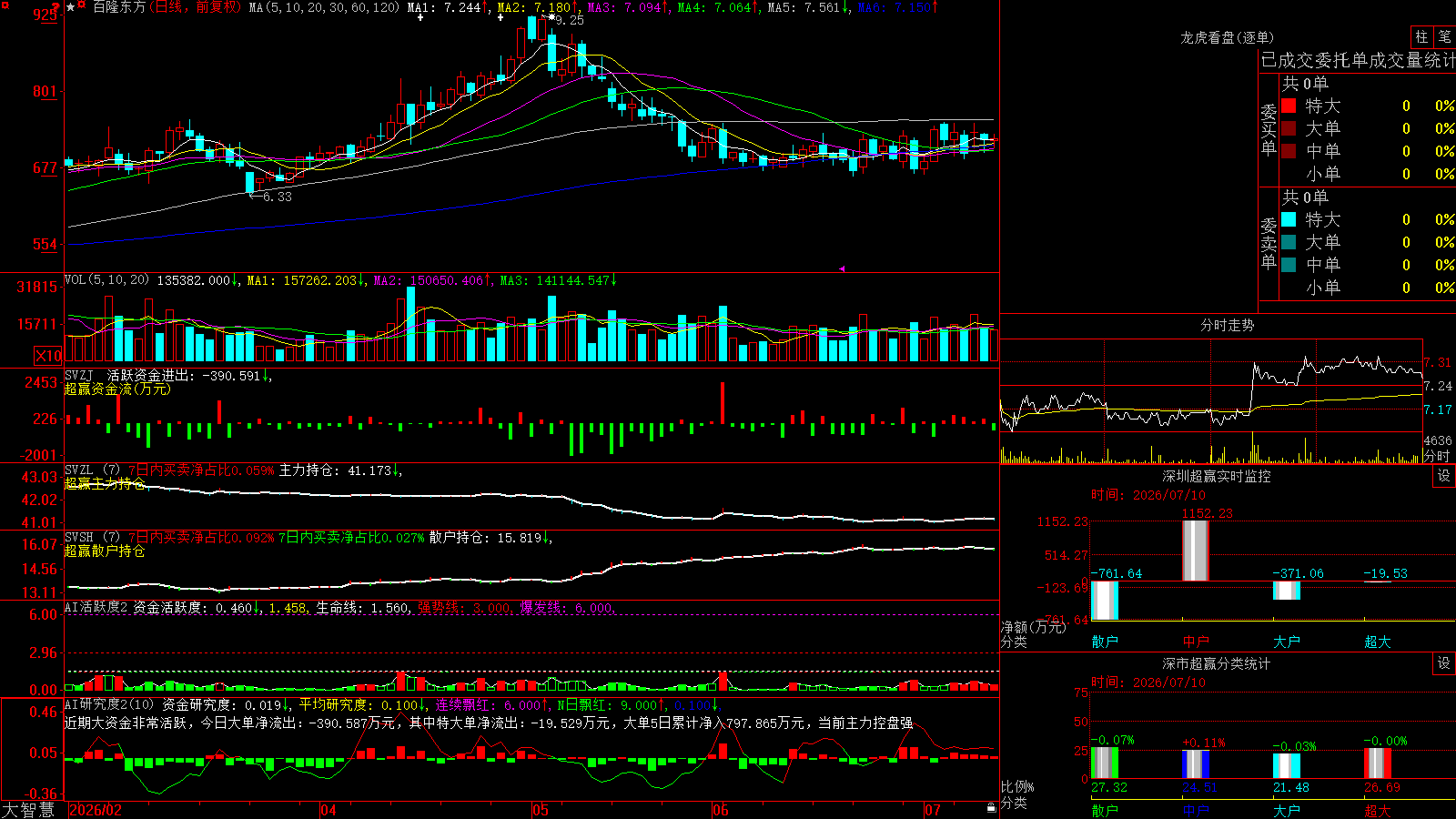Click the 百隆东方 stock name title
The image size is (1456, 819).
tap(119, 7)
